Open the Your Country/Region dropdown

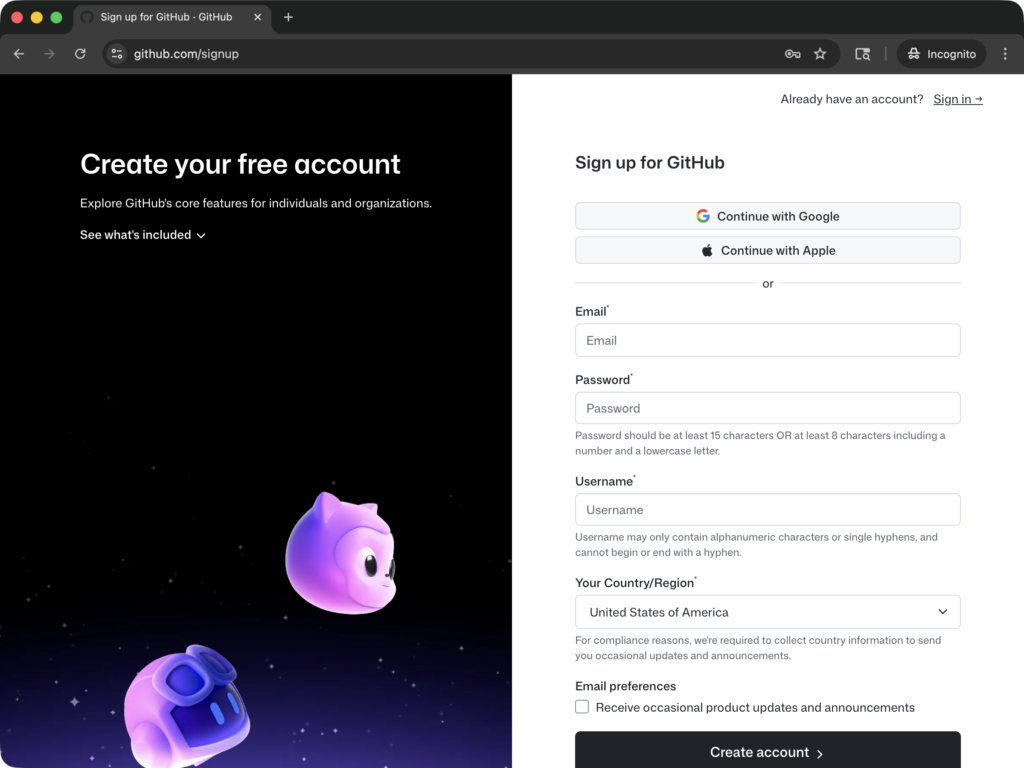click(x=767, y=611)
